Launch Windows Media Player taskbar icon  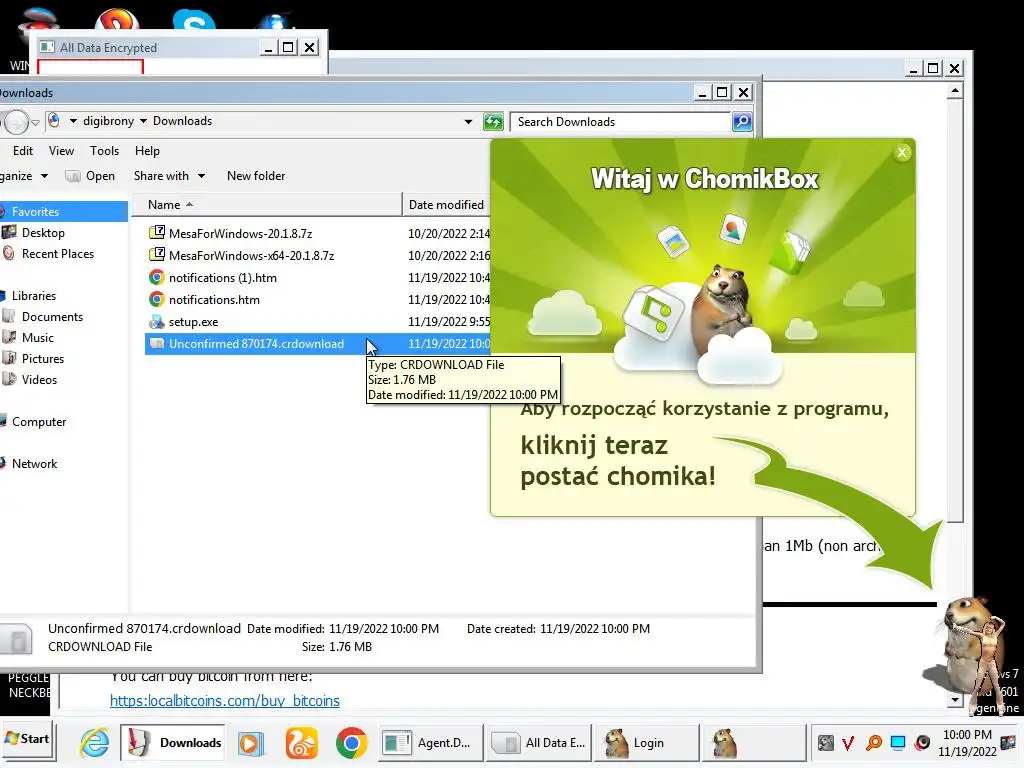pos(251,743)
